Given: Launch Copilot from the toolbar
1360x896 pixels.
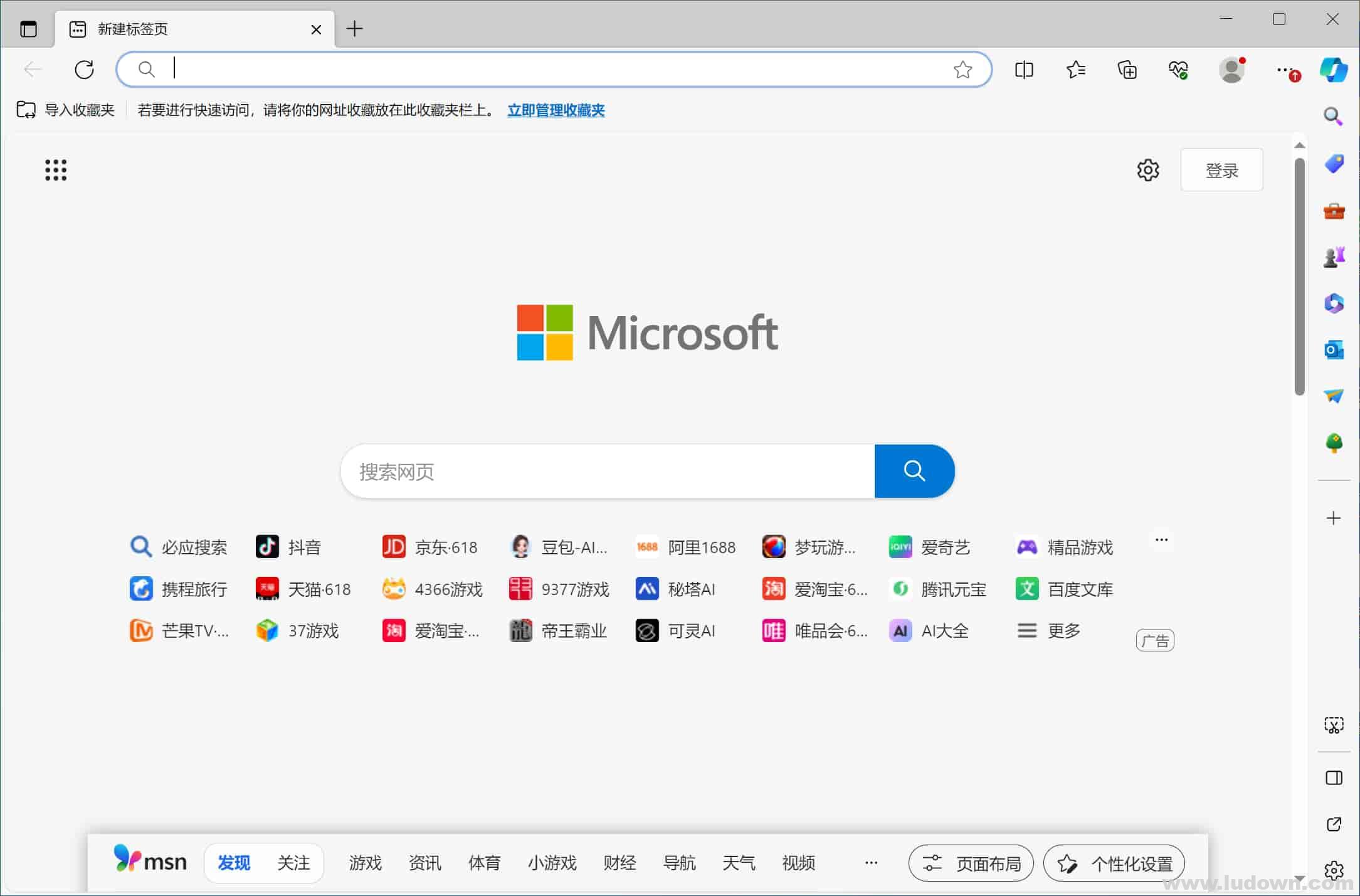Looking at the screenshot, I should (1333, 69).
